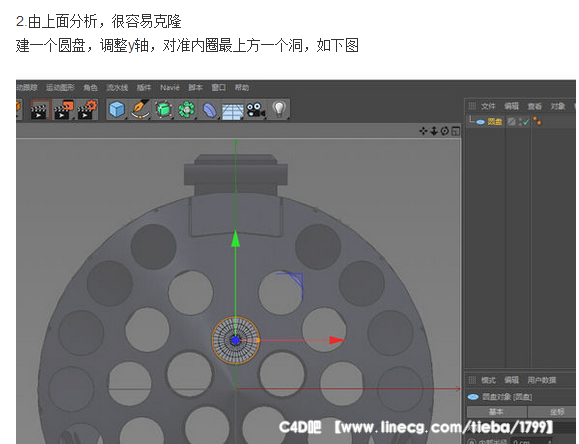Open the 窗口 menu
Viewport: 579px width, 444px height.
point(218,88)
